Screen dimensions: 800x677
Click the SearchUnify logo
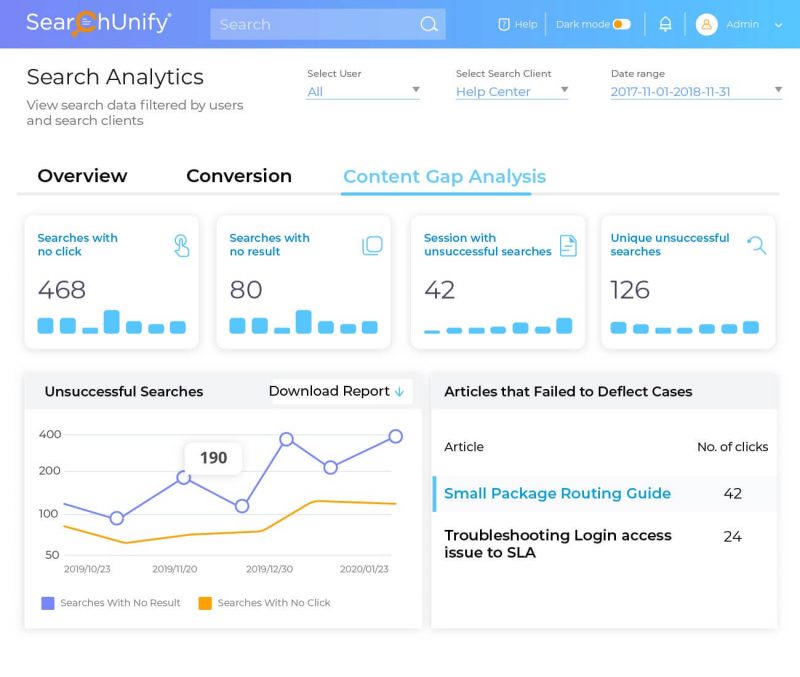pyautogui.click(x=98, y=23)
